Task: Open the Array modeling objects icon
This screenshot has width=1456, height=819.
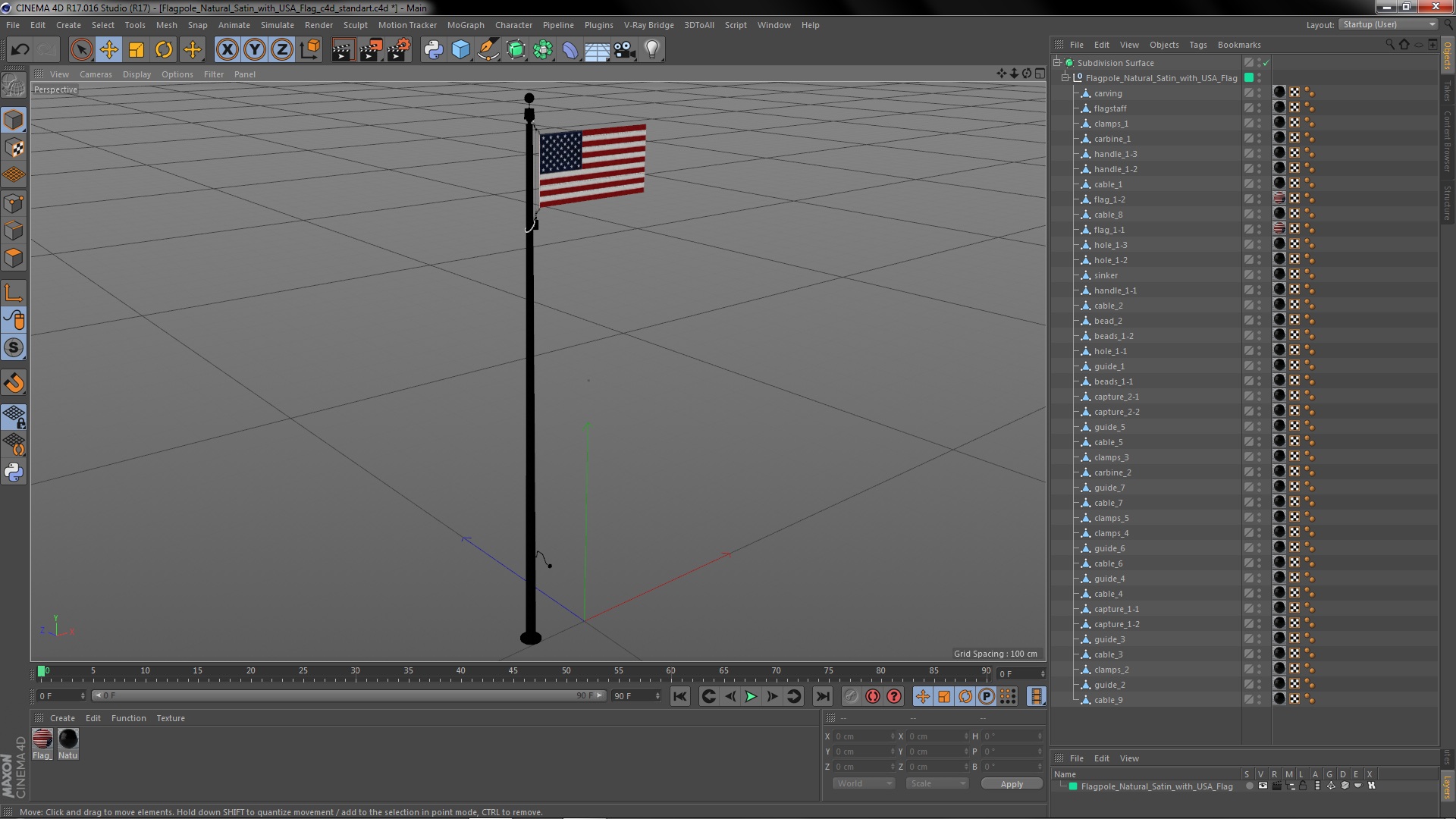Action: (x=543, y=50)
